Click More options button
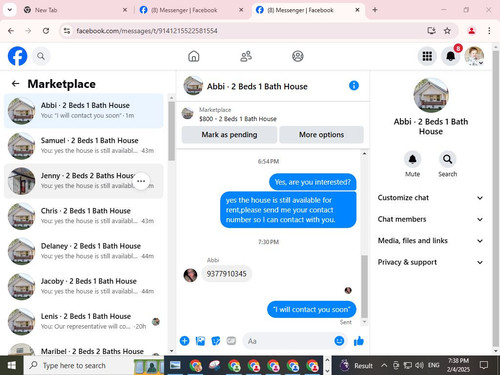 click(321, 135)
